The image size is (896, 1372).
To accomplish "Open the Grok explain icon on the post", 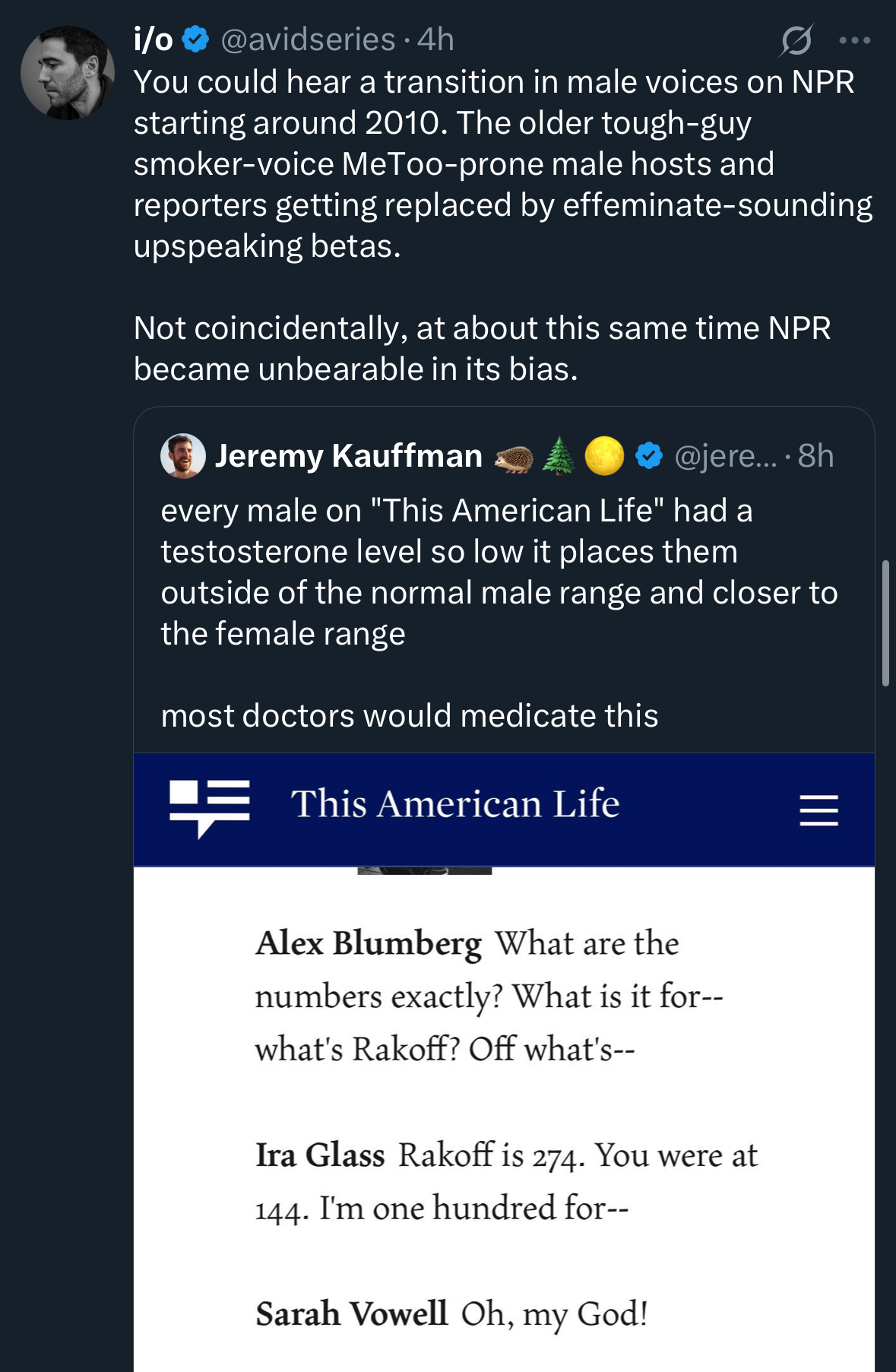I will click(x=796, y=40).
